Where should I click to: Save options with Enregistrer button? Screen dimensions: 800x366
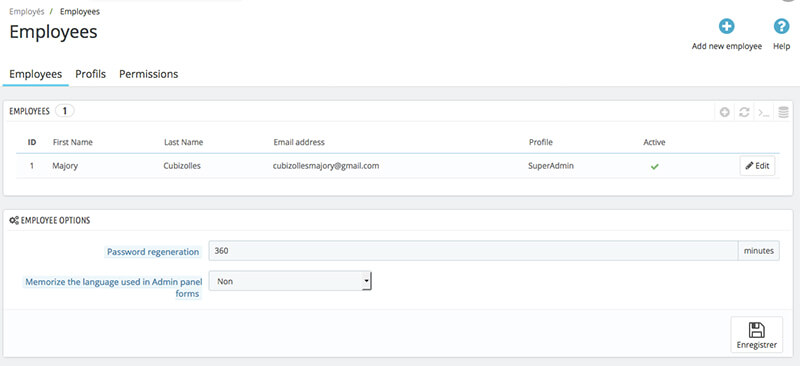click(757, 335)
